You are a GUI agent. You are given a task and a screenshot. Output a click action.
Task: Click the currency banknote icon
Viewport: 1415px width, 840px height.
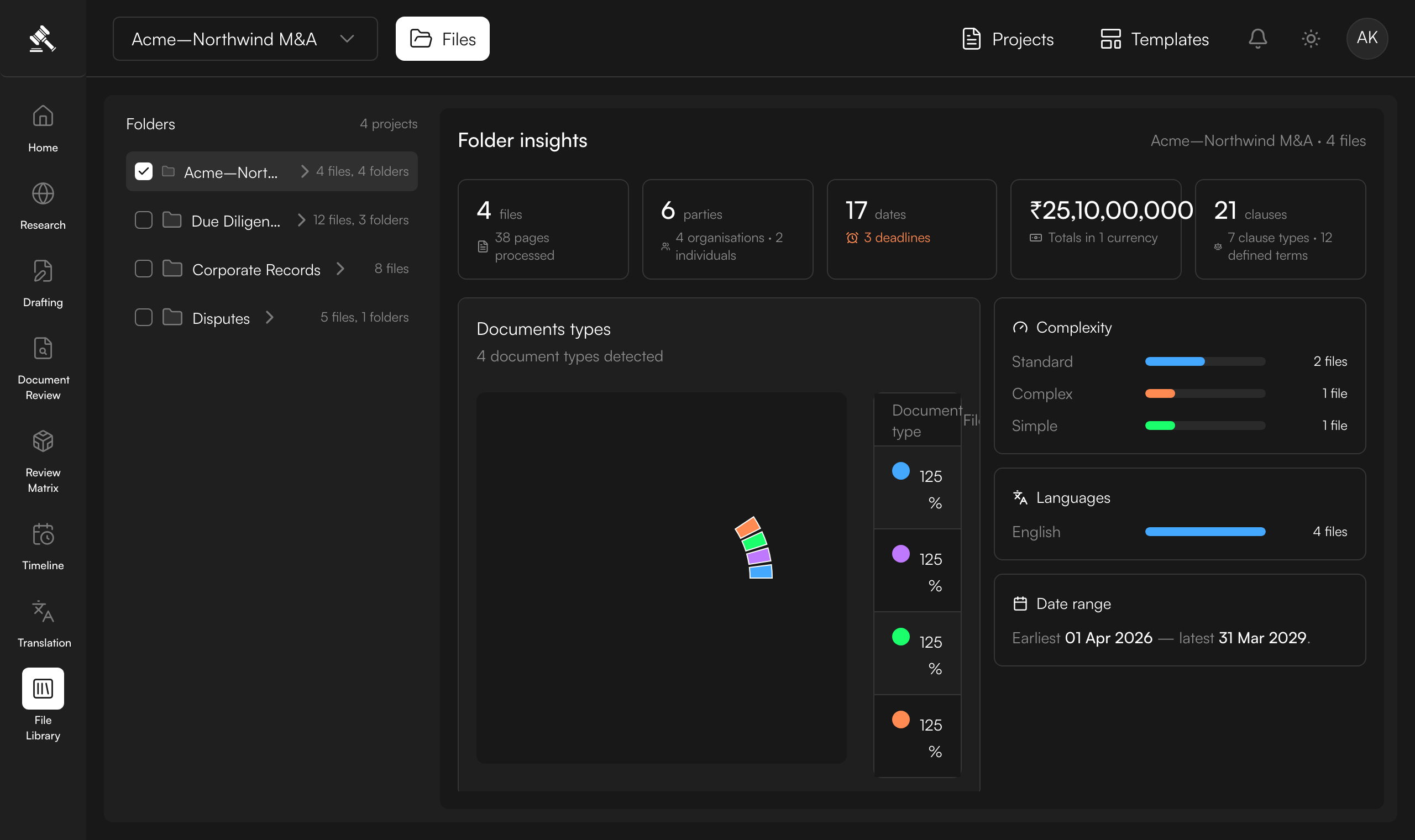[1036, 238]
